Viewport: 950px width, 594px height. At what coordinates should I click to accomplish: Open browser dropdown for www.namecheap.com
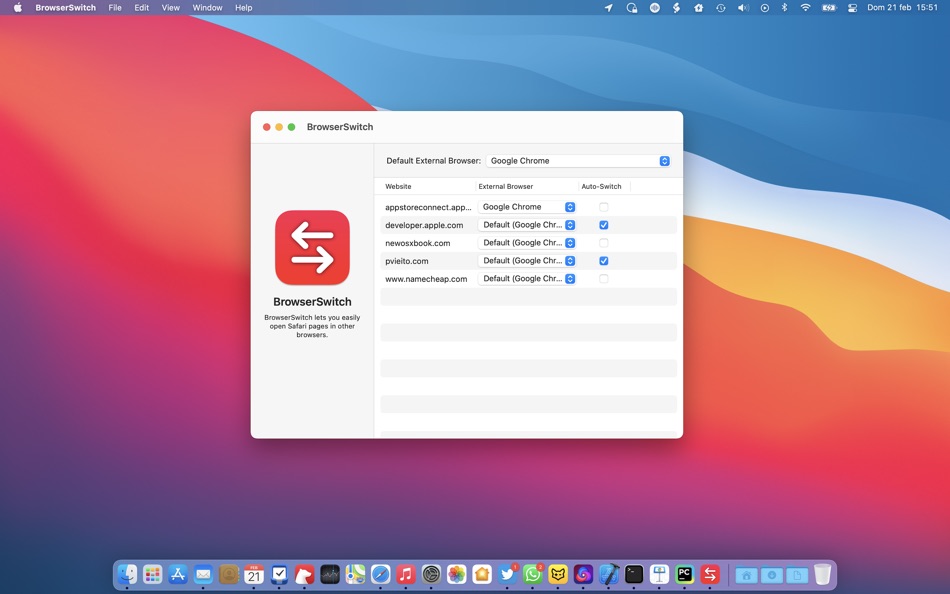click(x=526, y=279)
